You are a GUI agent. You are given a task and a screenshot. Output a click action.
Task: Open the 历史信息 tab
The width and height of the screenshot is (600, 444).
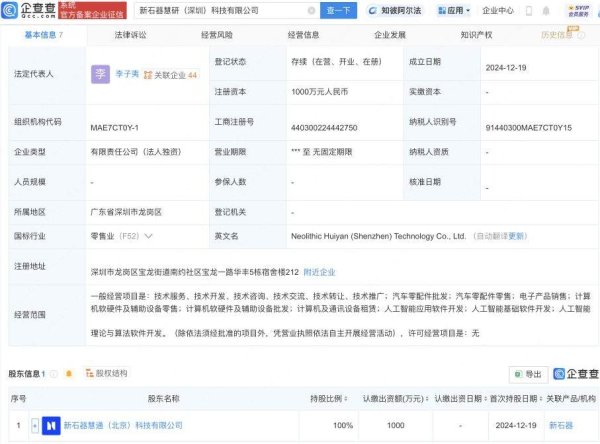coord(557,35)
